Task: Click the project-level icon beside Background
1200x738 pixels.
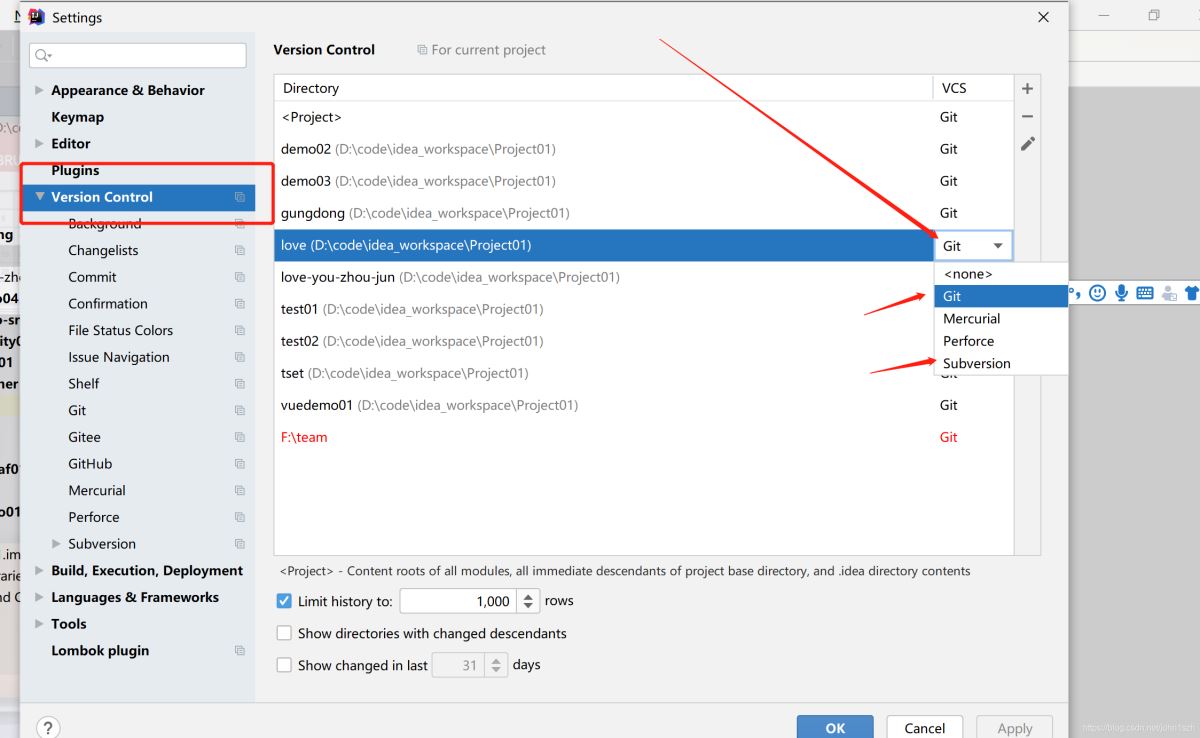Action: pyautogui.click(x=240, y=224)
